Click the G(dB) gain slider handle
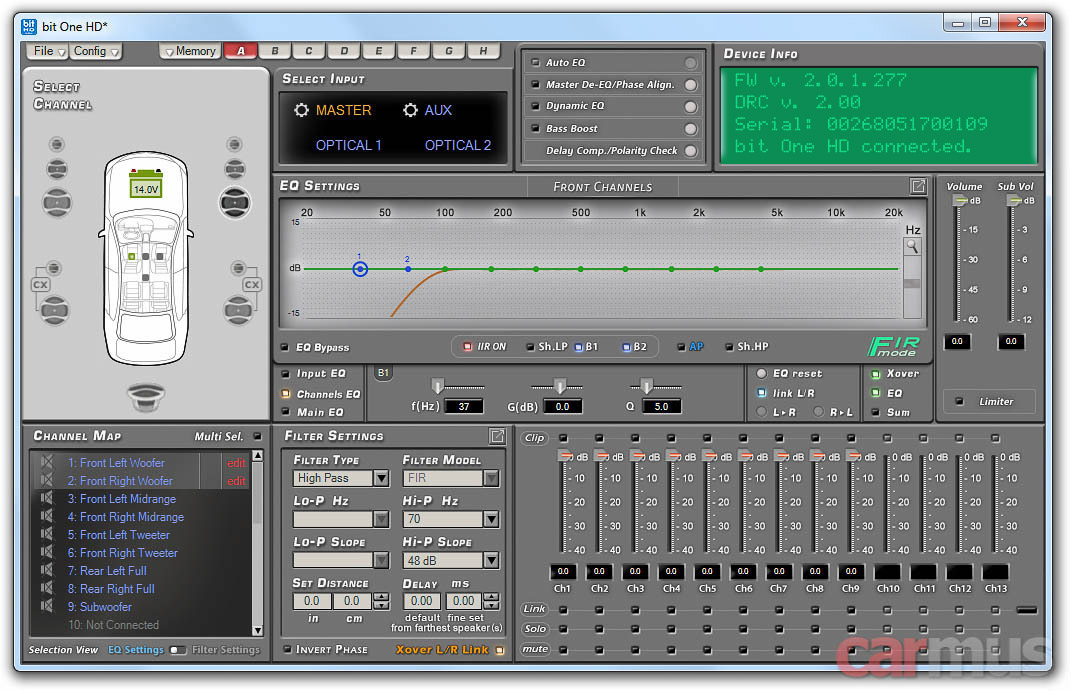Image resolution: width=1071 pixels, height=691 pixels. 560,386
